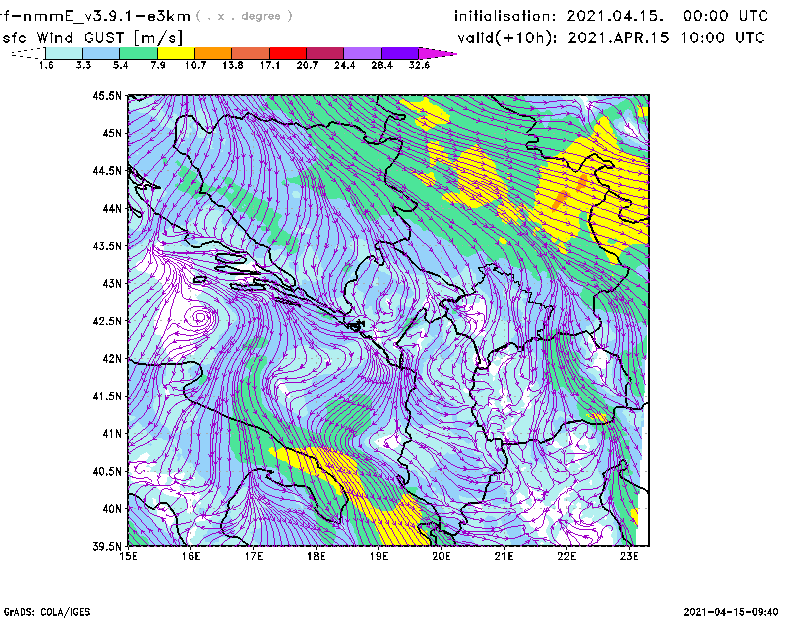The image size is (800, 618).
Task: Click the legend value '20.7'
Action: pos(307,65)
